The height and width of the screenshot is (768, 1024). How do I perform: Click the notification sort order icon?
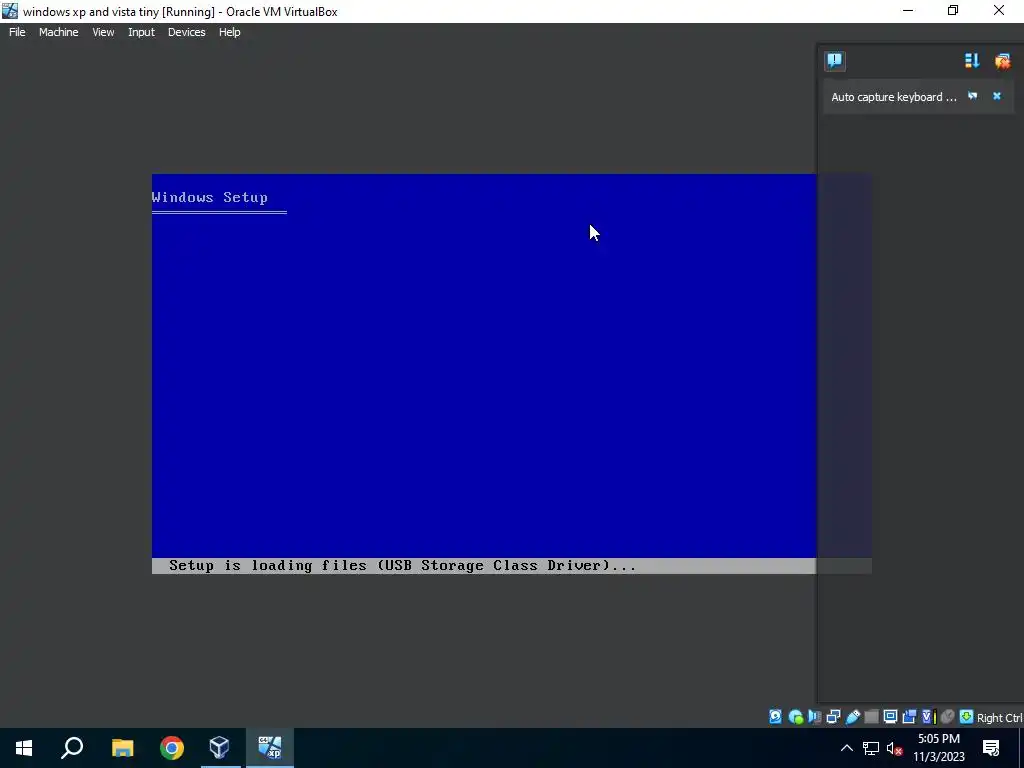coord(972,61)
